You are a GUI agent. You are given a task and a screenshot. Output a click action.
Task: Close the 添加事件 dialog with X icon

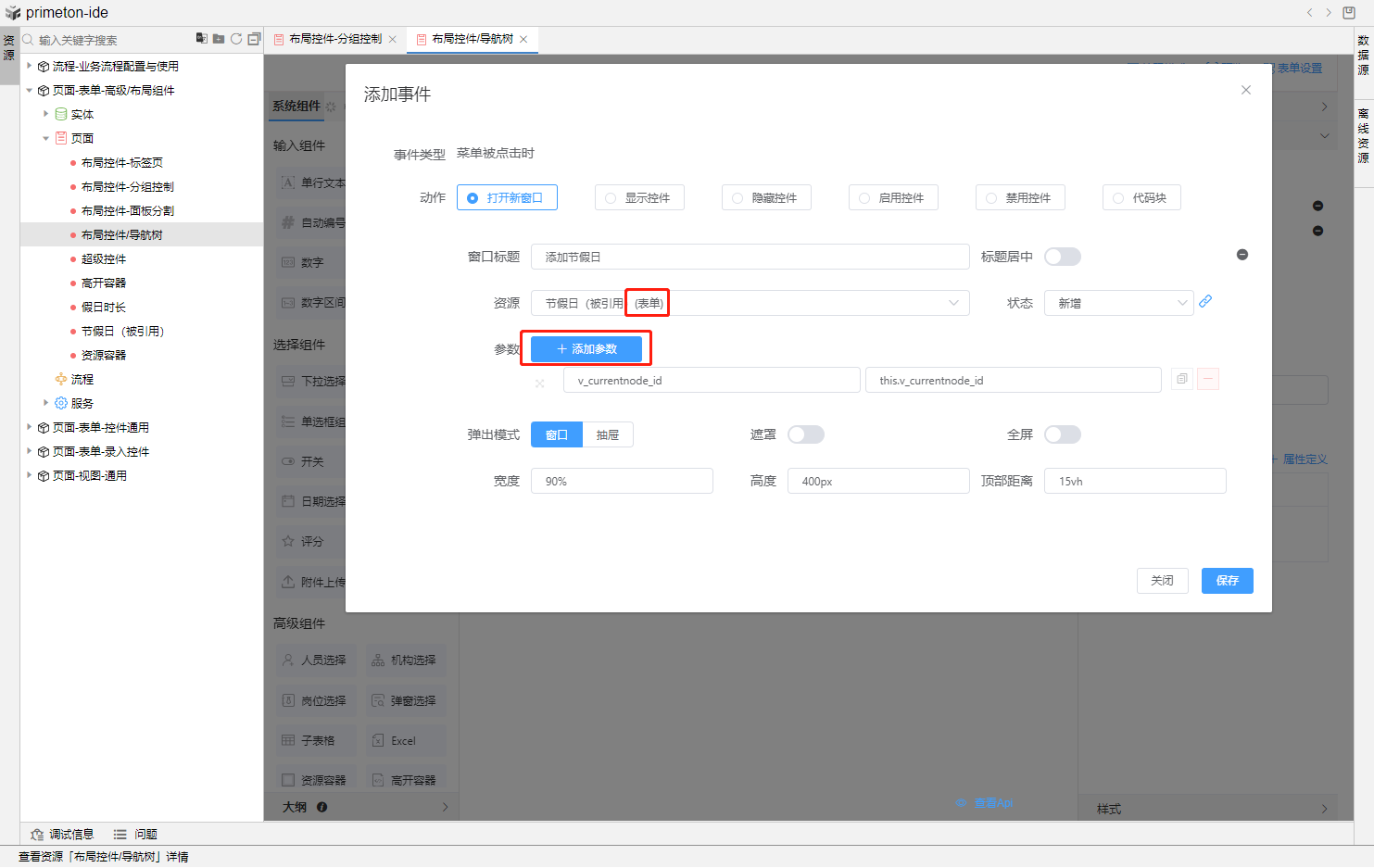pos(1246,90)
